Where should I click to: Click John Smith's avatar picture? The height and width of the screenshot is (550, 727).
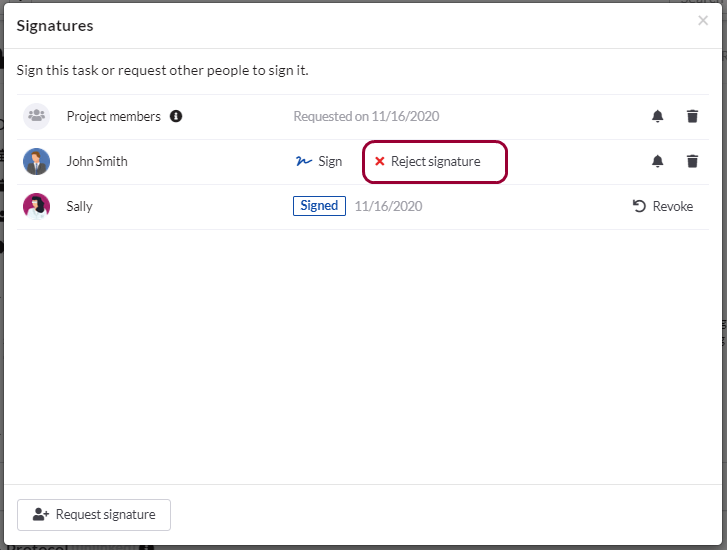tap(37, 161)
